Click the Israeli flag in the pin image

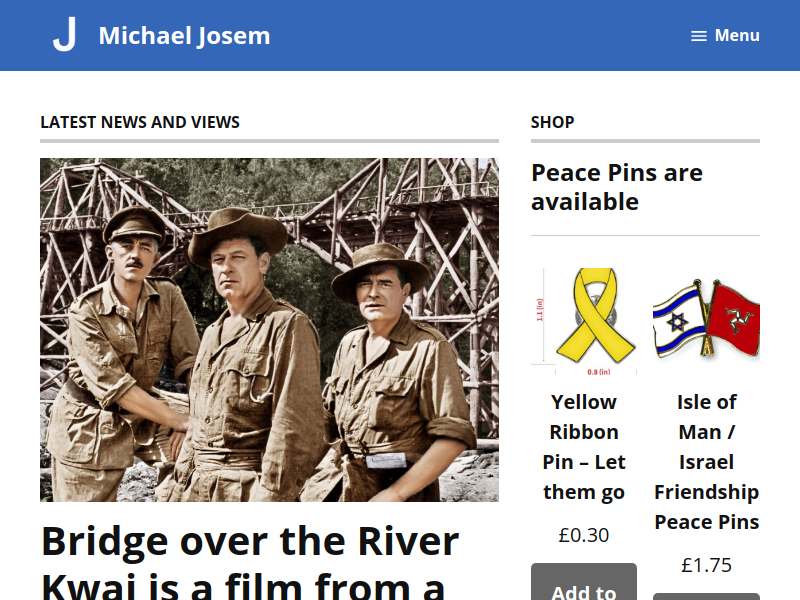pos(677,320)
